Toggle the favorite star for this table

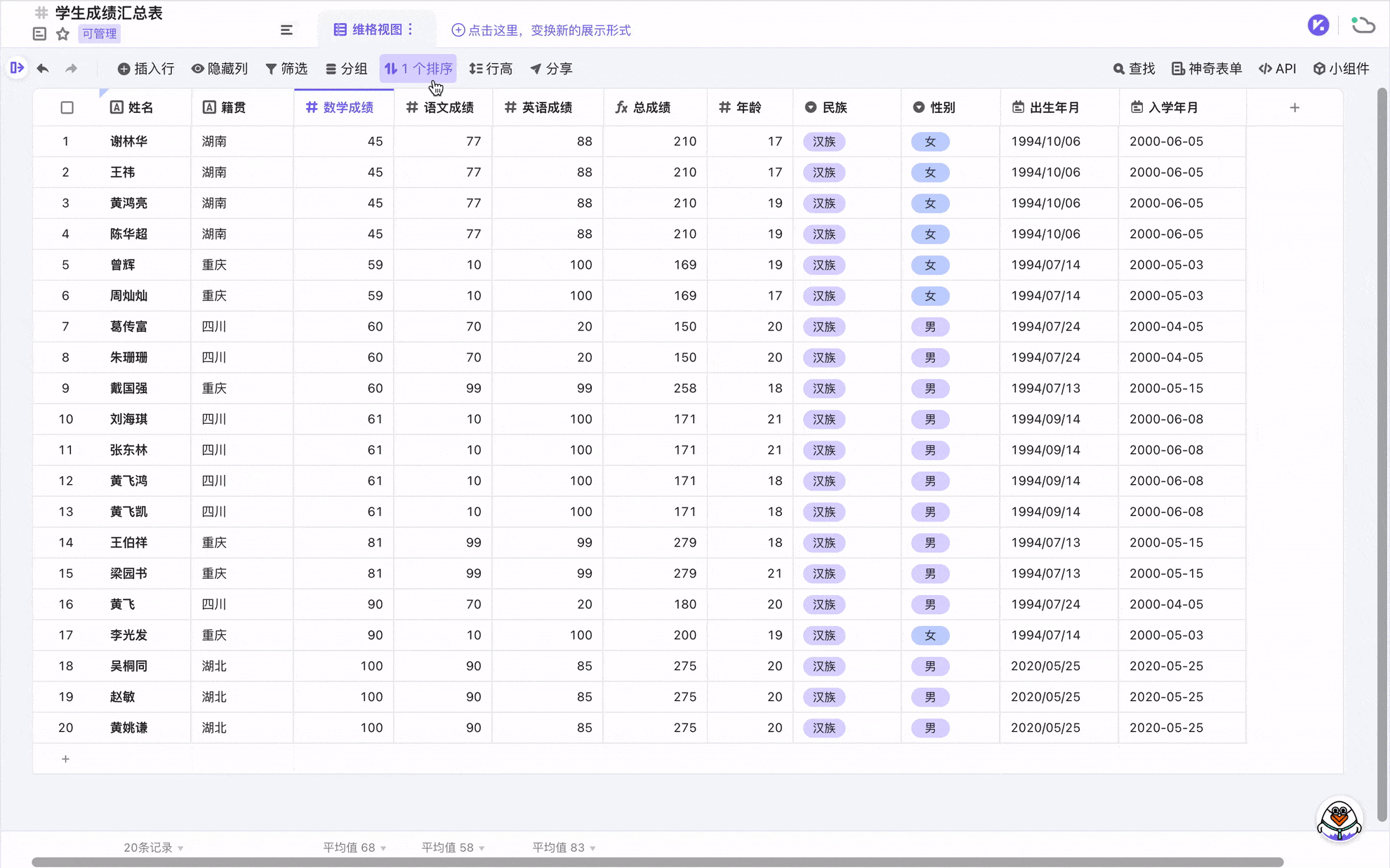(62, 34)
